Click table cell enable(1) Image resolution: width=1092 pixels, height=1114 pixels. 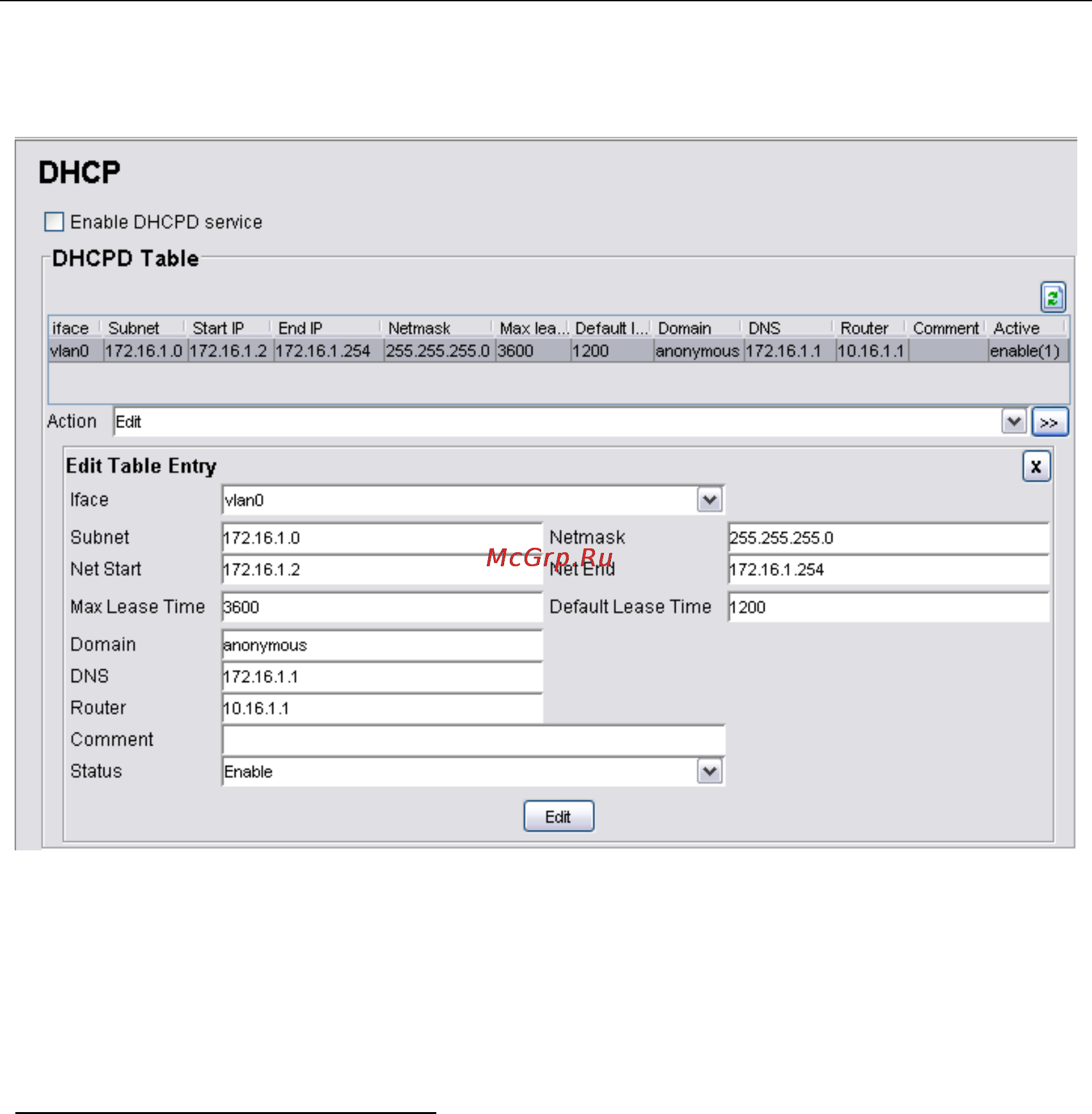(1028, 351)
